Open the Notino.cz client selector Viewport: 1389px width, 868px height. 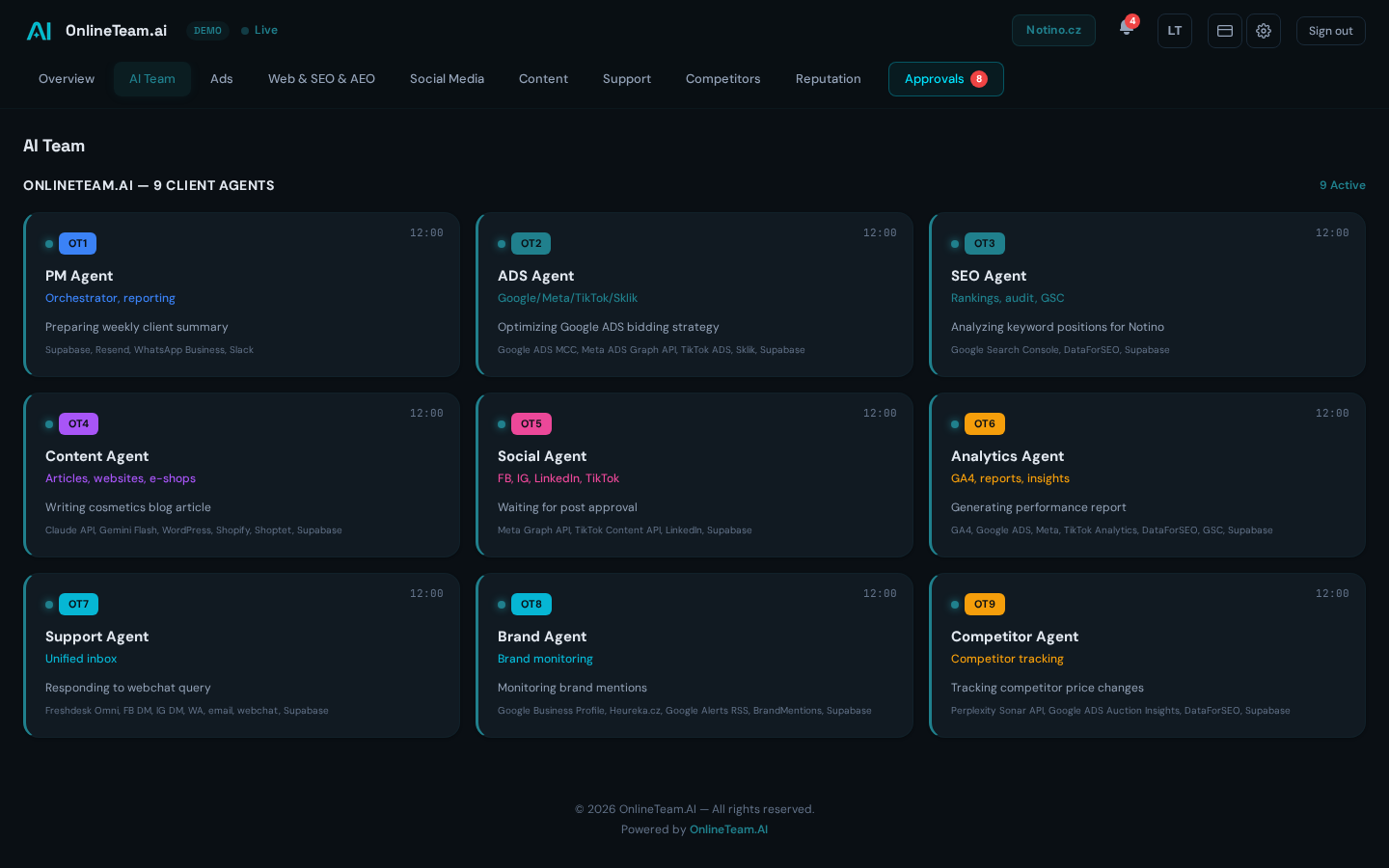pos(1053,30)
